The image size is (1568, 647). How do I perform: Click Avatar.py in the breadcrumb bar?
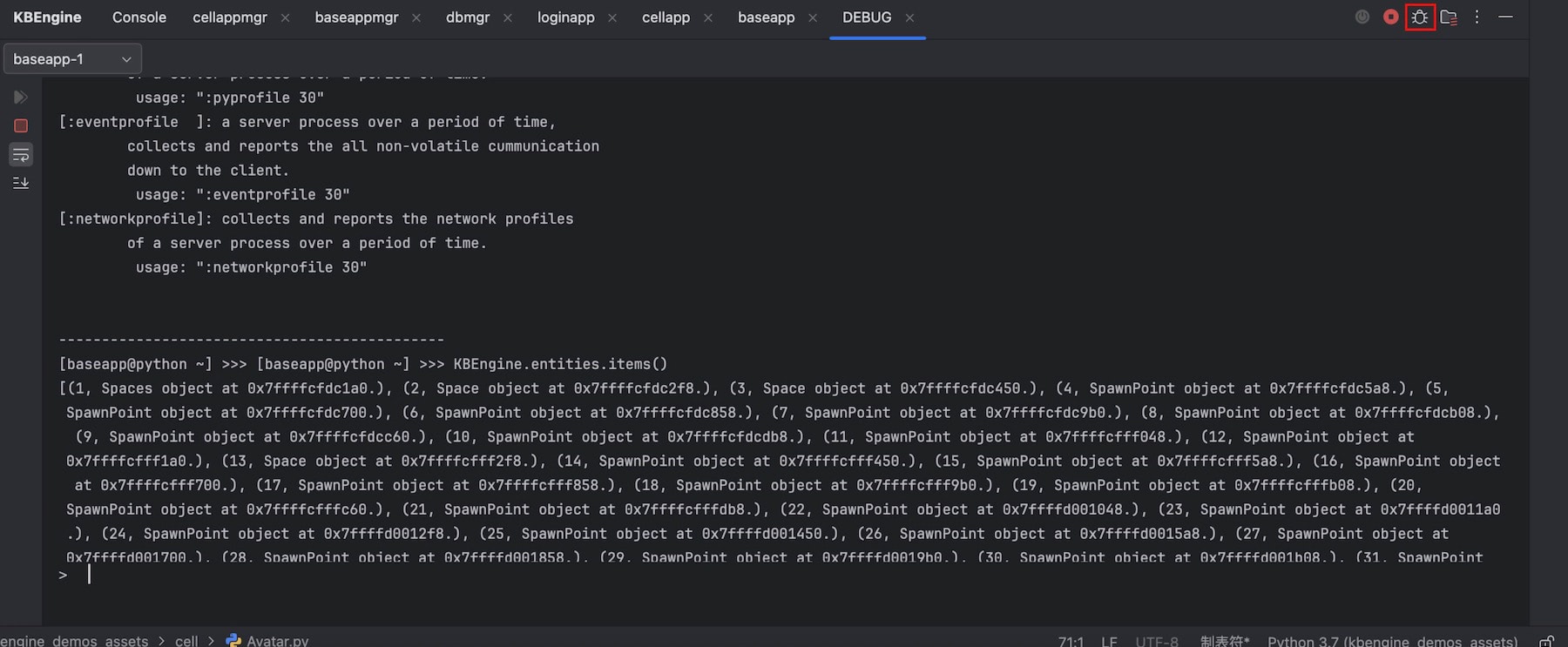[x=276, y=640]
